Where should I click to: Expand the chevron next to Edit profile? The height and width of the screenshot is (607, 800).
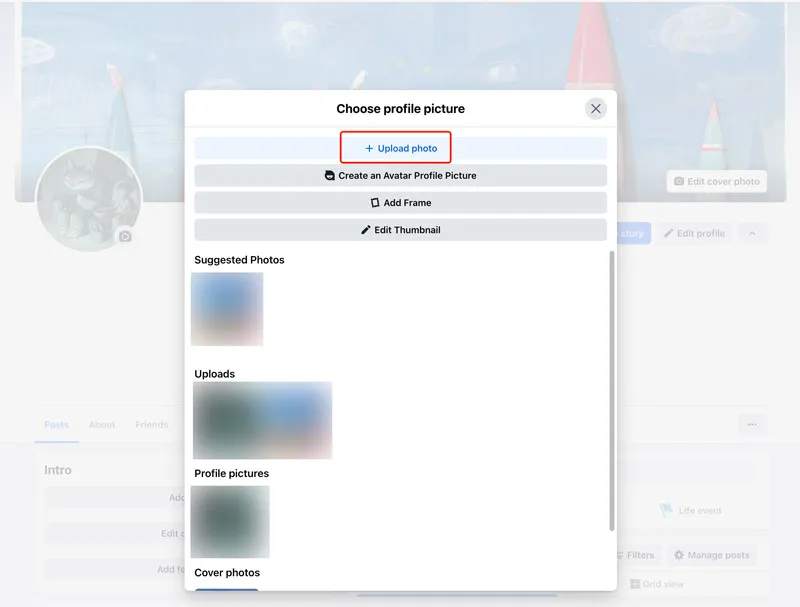click(752, 233)
